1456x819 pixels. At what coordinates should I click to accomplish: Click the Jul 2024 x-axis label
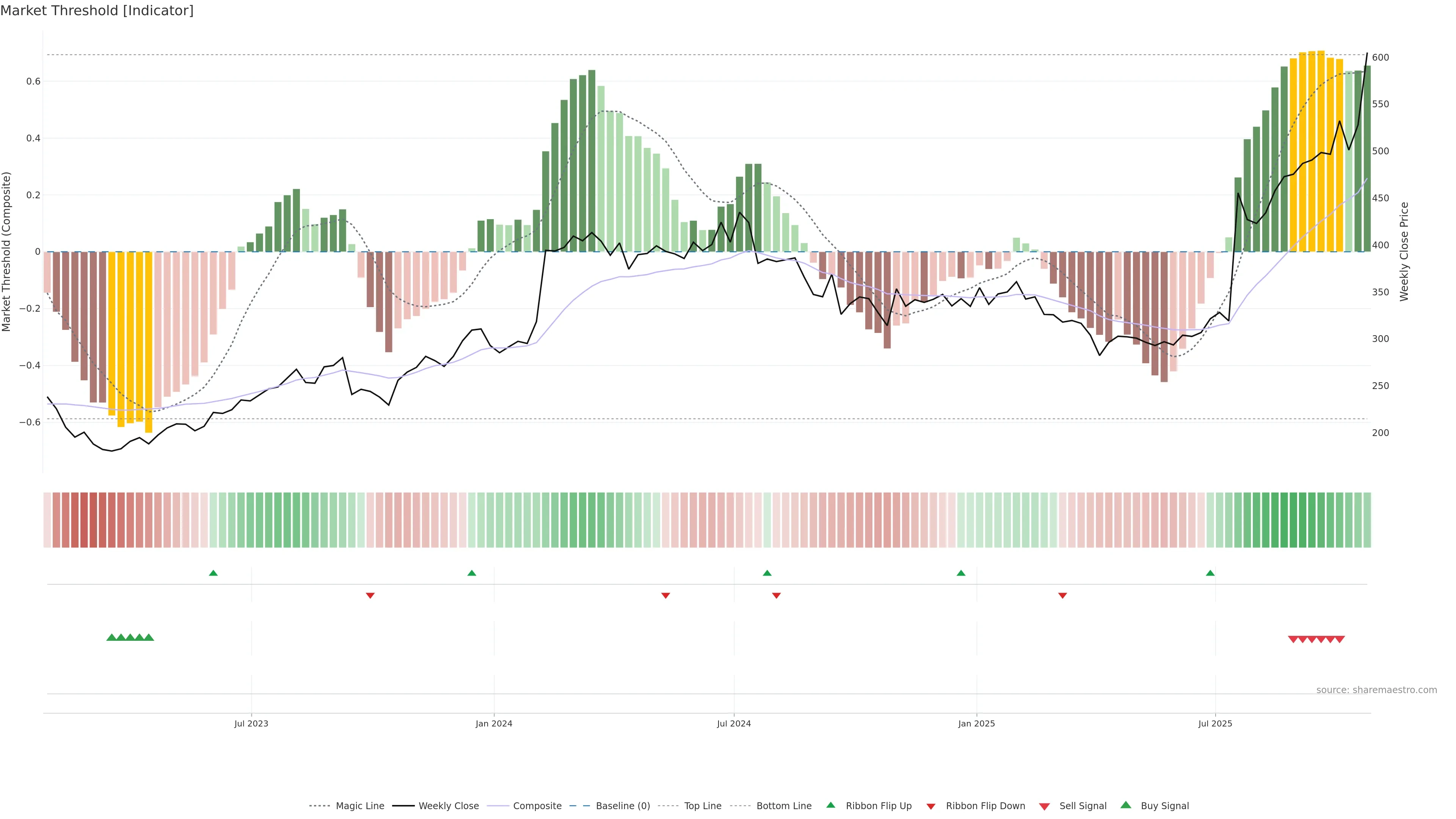pyautogui.click(x=734, y=723)
